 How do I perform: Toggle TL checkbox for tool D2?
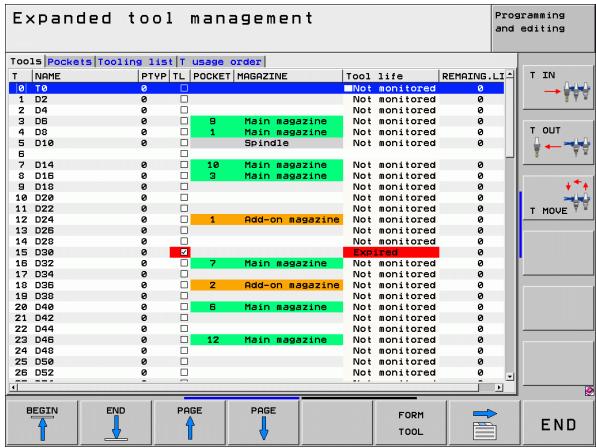(184, 99)
